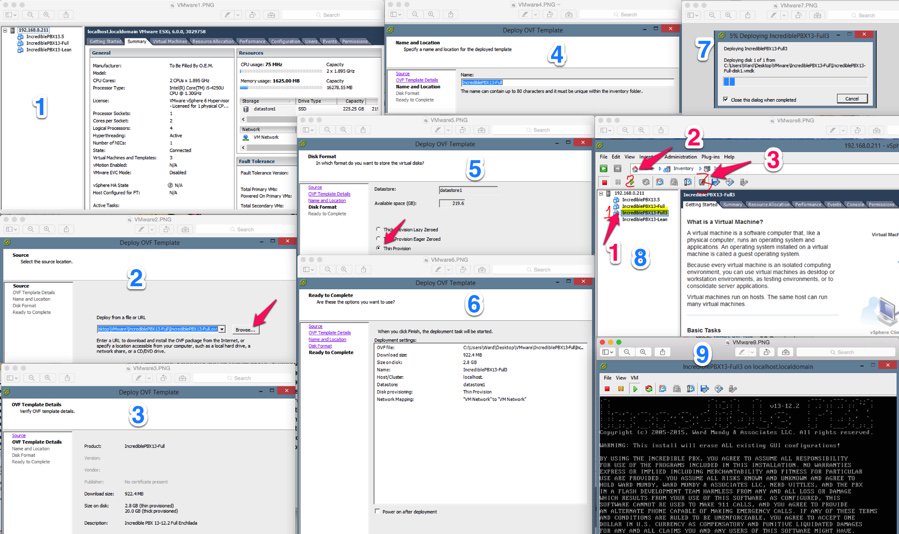This screenshot has width=899, height=534.
Task: Click zoom in magnifier in VMware1.PNG Preview toolbar
Action: (x=46, y=14)
